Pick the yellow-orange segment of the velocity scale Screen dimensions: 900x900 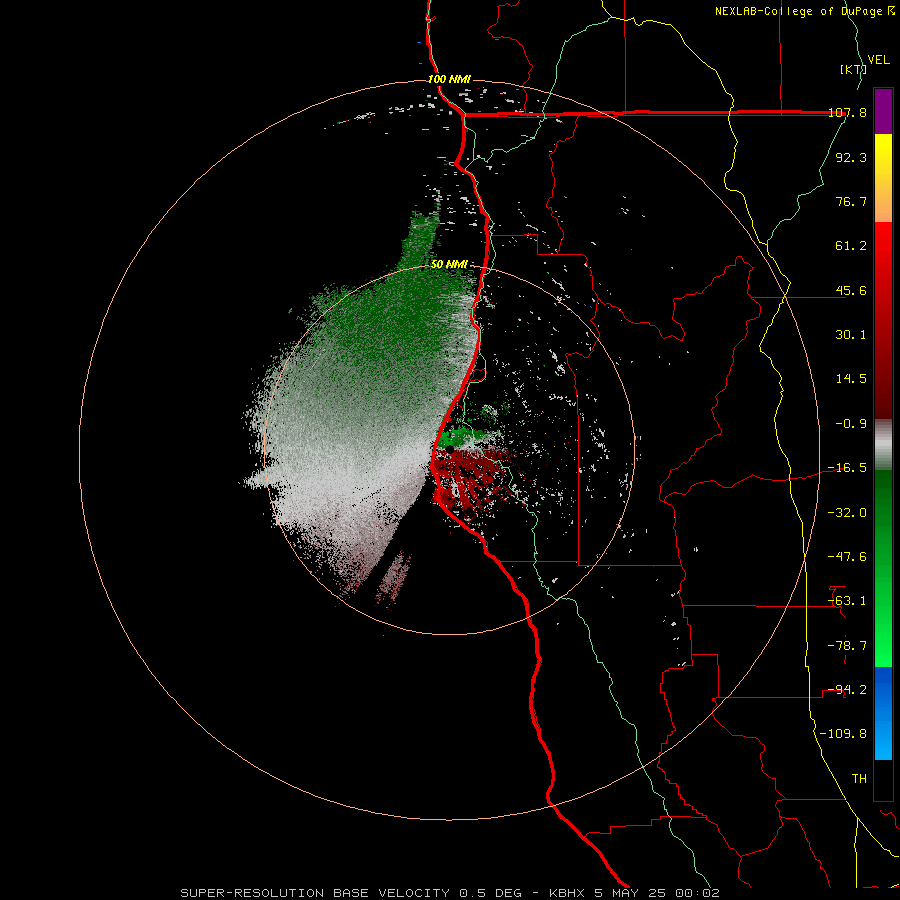point(883,178)
